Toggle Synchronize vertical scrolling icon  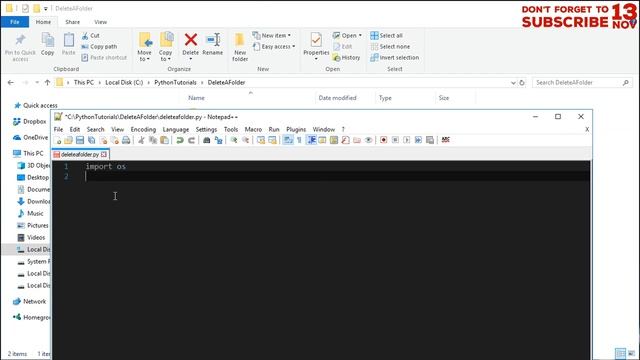261,140
